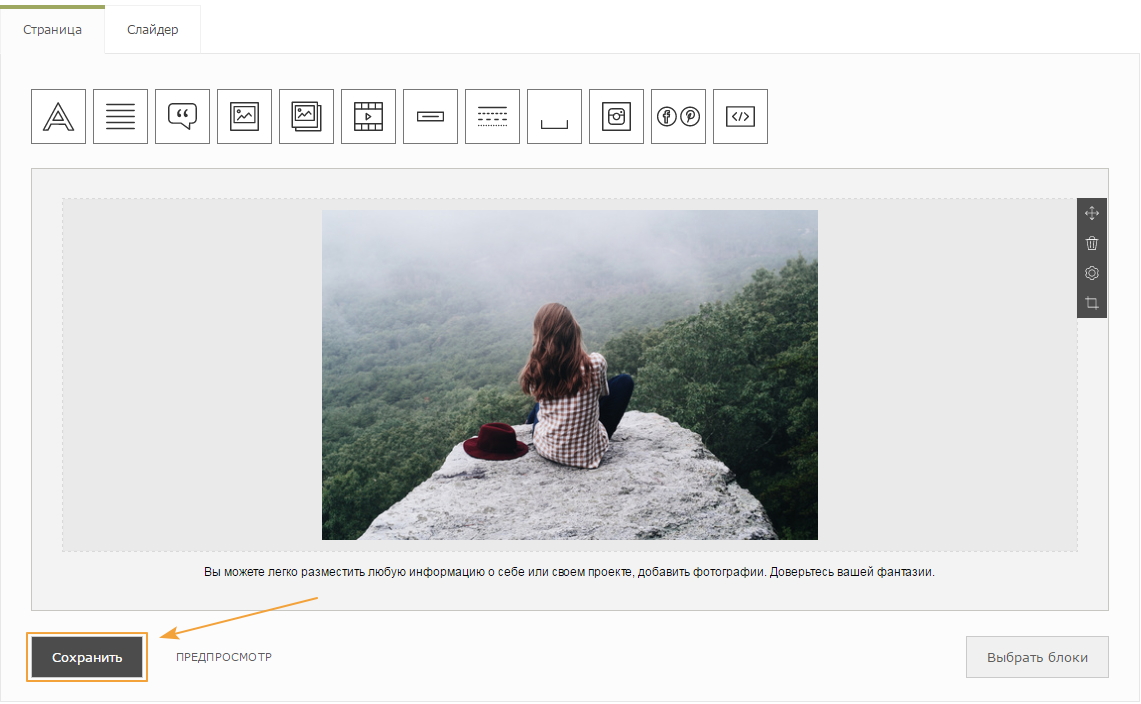
Task: Delete the image block with trash icon
Action: [1092, 243]
